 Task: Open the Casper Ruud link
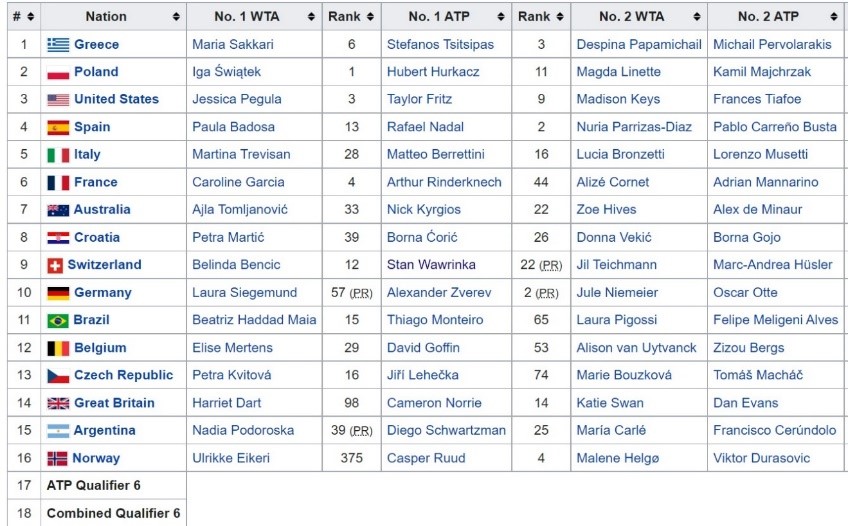(x=426, y=458)
